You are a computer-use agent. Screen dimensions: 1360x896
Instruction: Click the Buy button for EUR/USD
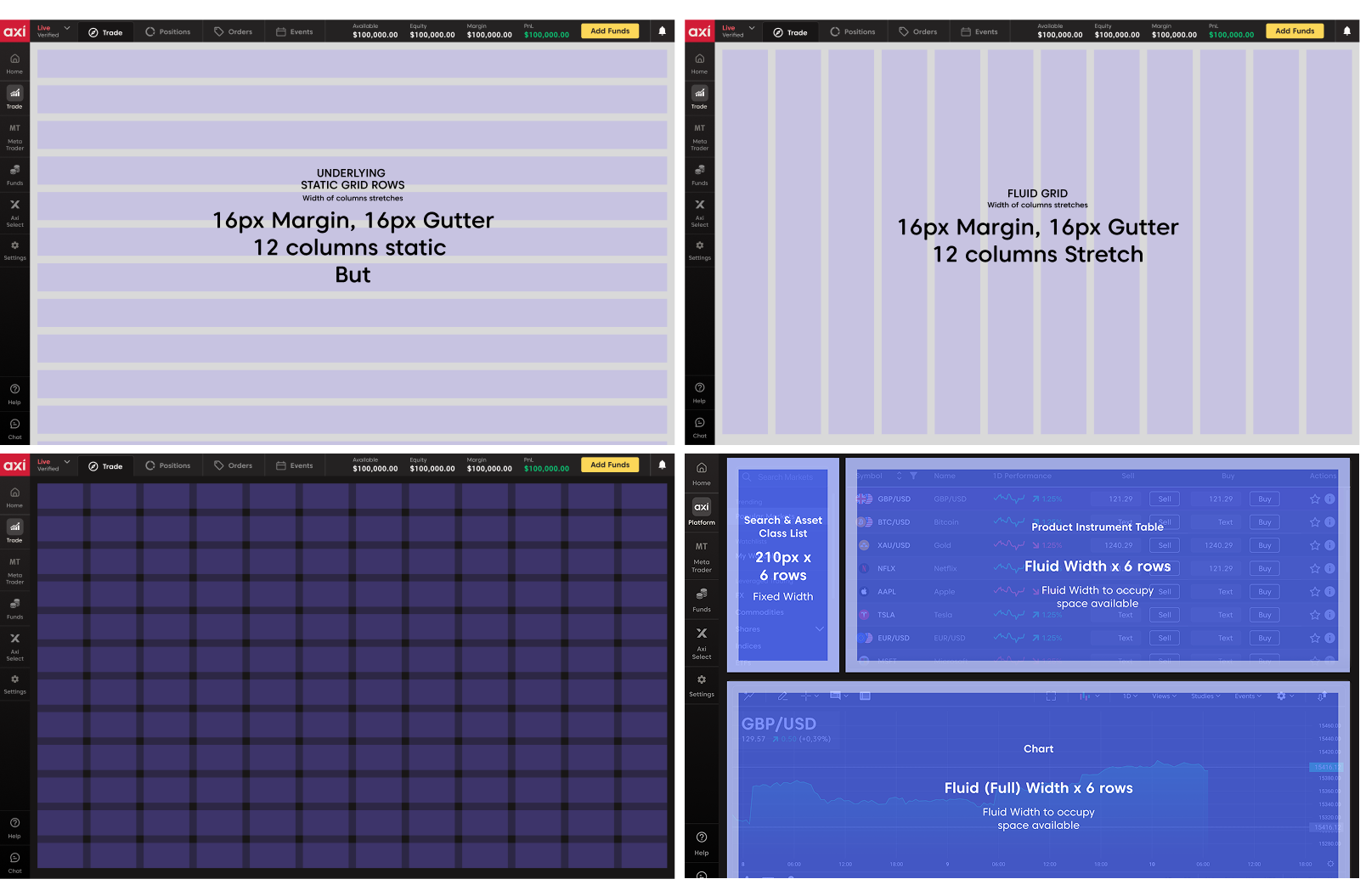1264,638
